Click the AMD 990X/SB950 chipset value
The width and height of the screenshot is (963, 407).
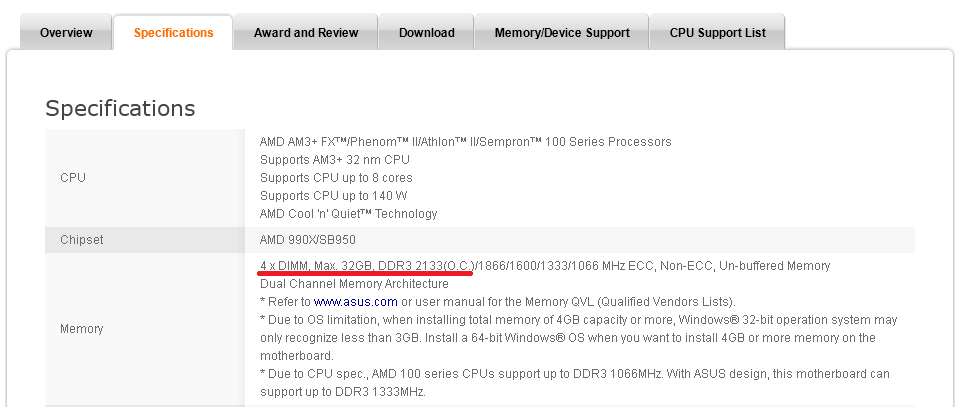pos(307,240)
